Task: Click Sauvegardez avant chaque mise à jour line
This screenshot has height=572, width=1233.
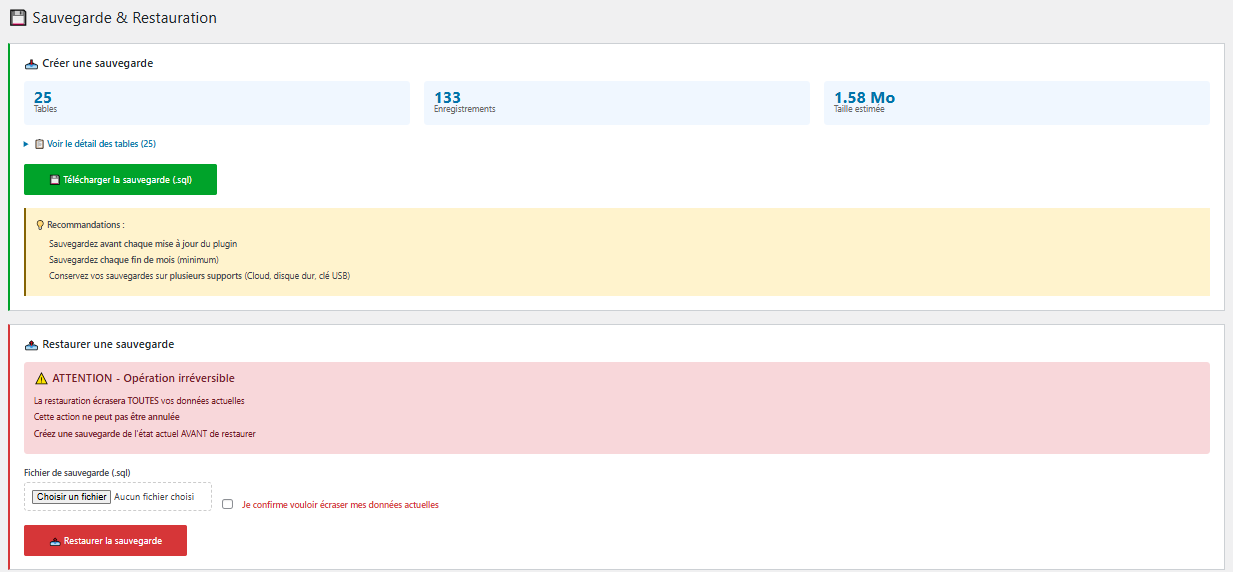Action: point(143,243)
